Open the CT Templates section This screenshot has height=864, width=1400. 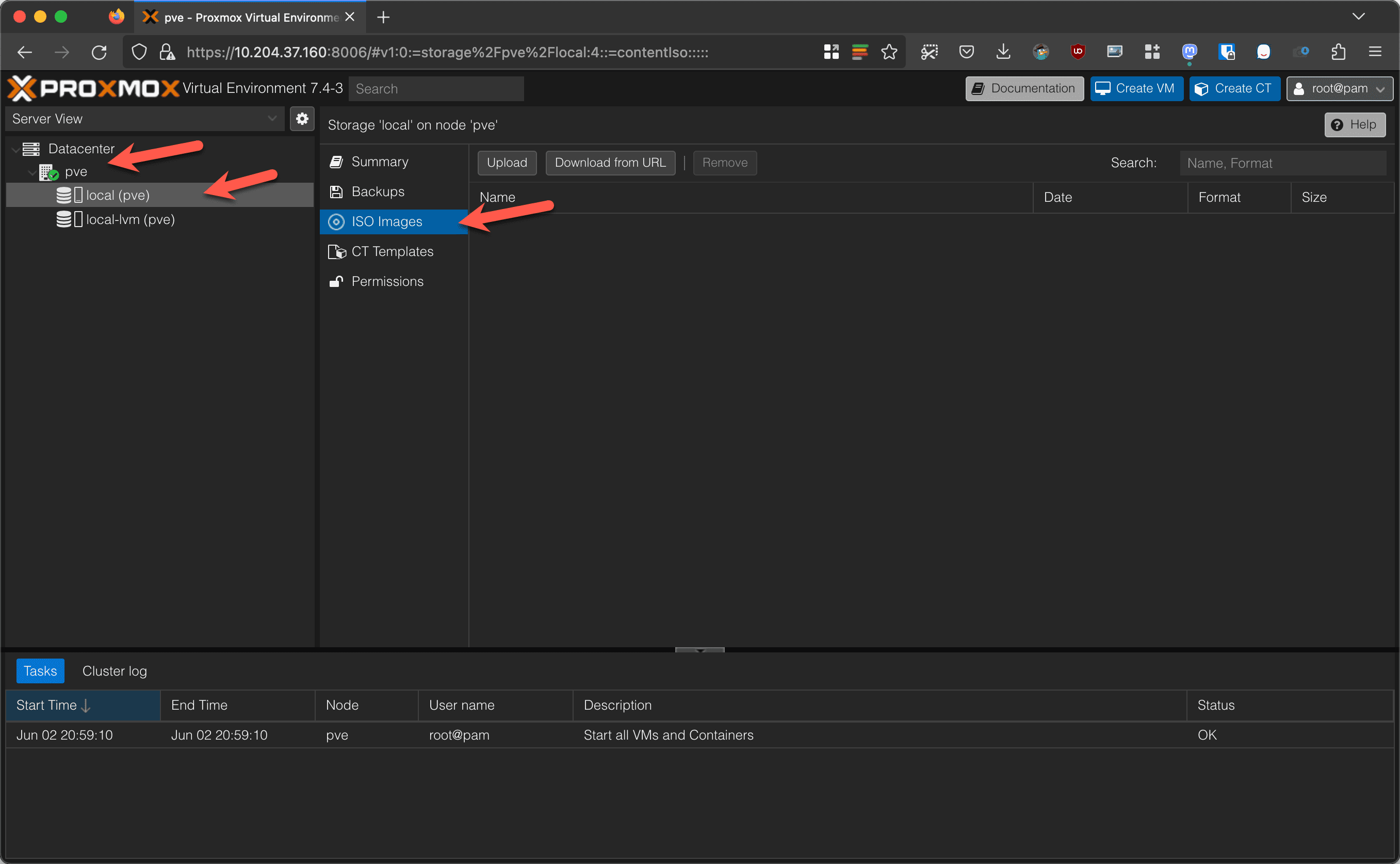click(394, 251)
